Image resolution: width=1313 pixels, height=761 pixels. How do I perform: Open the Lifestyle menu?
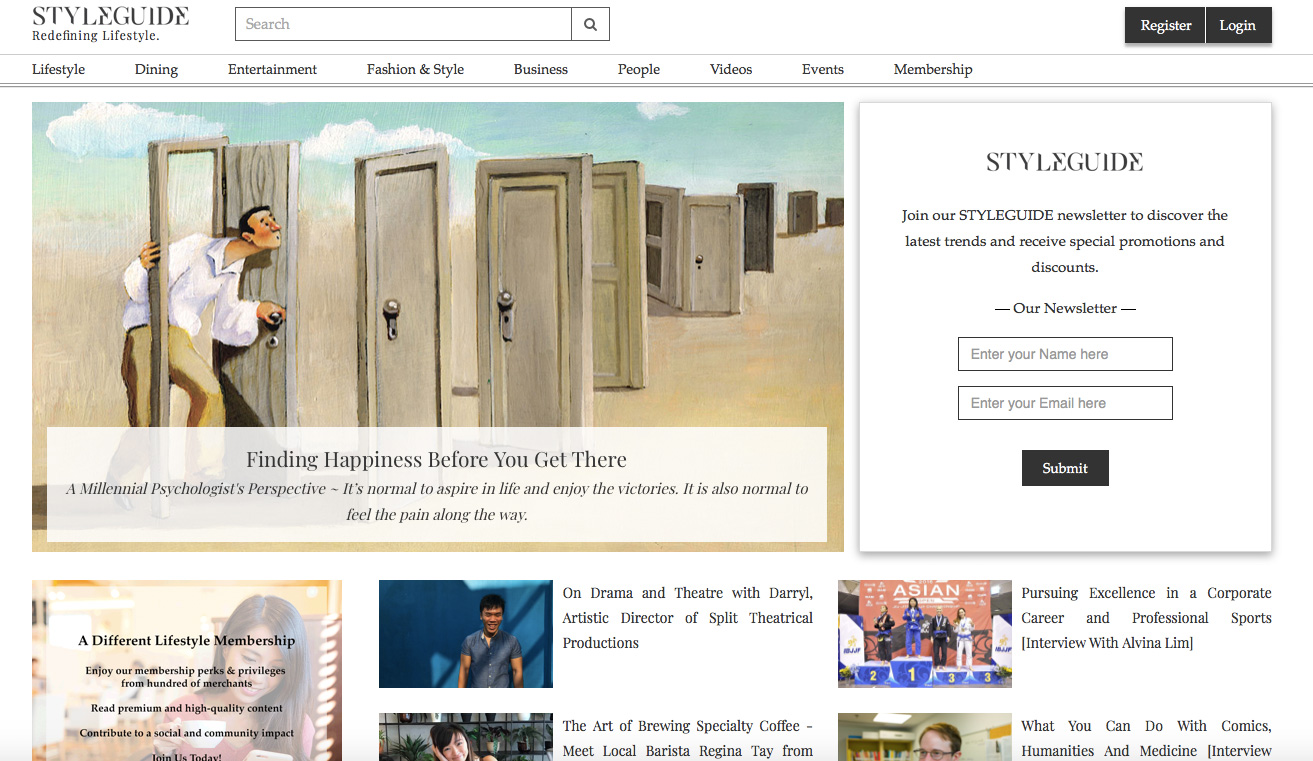coord(58,69)
